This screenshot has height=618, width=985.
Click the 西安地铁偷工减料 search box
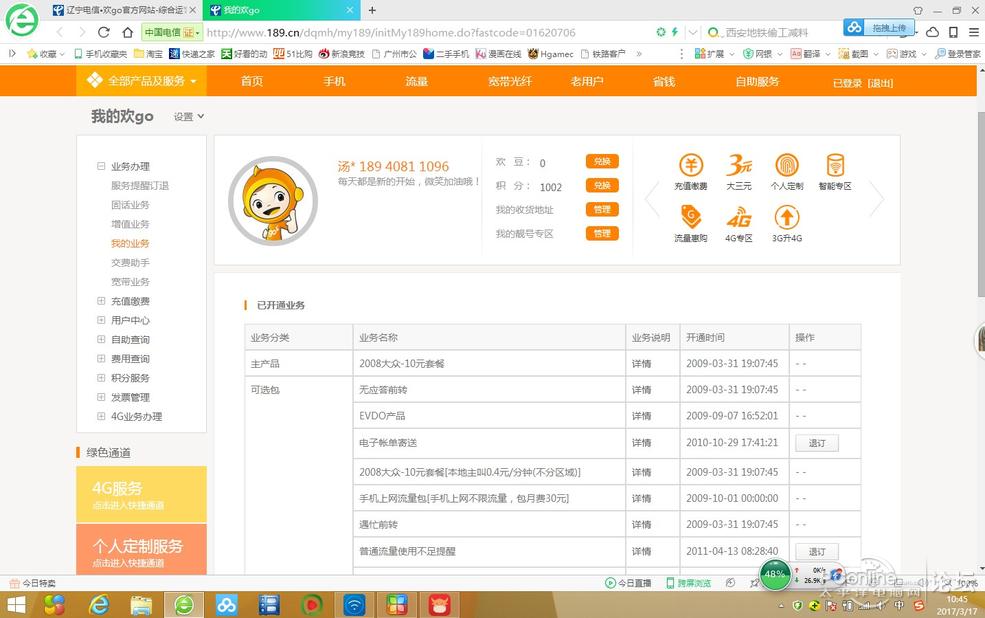[766, 32]
